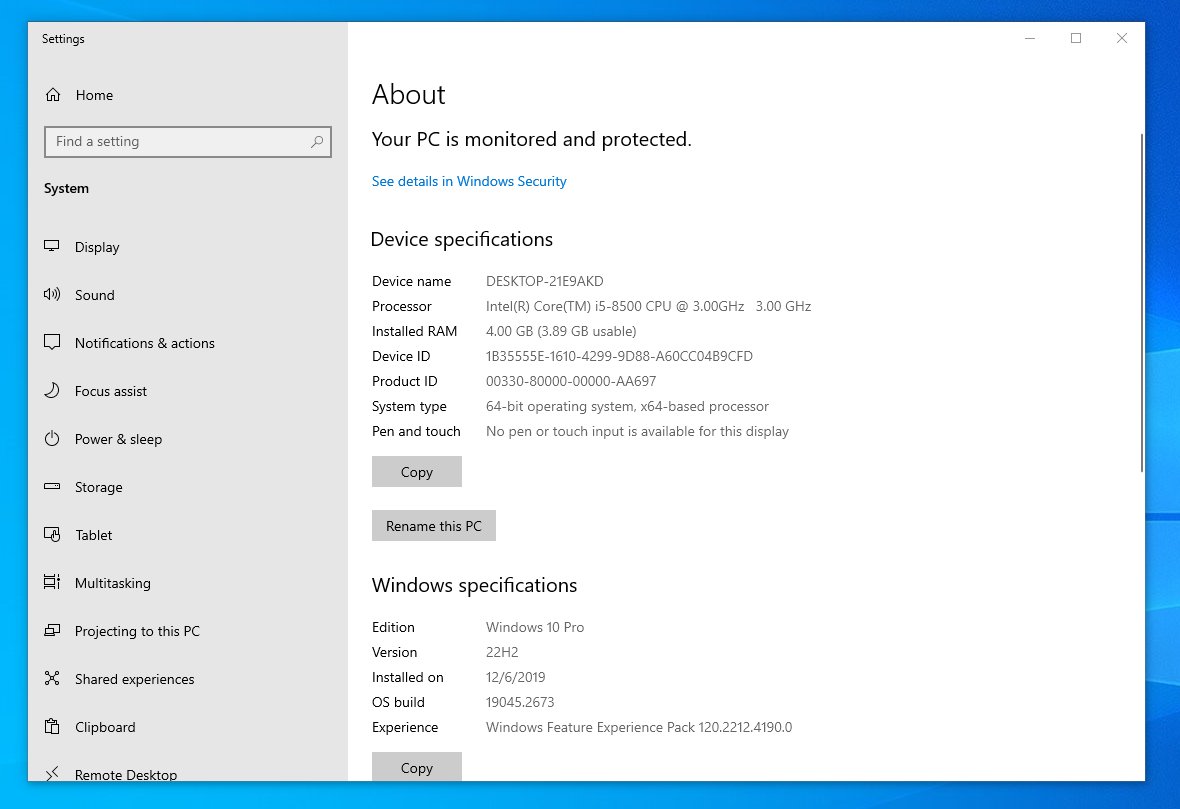The width and height of the screenshot is (1180, 809).
Task: Click the System section header in sidebar
Action: click(x=66, y=188)
